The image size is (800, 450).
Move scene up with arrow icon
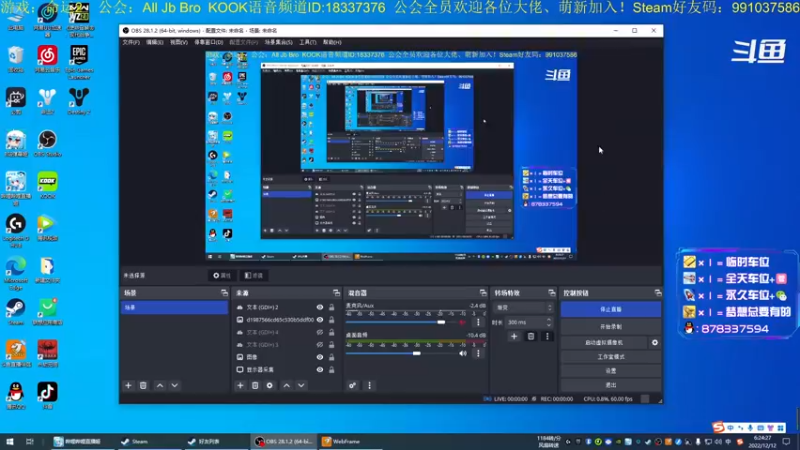click(x=160, y=386)
